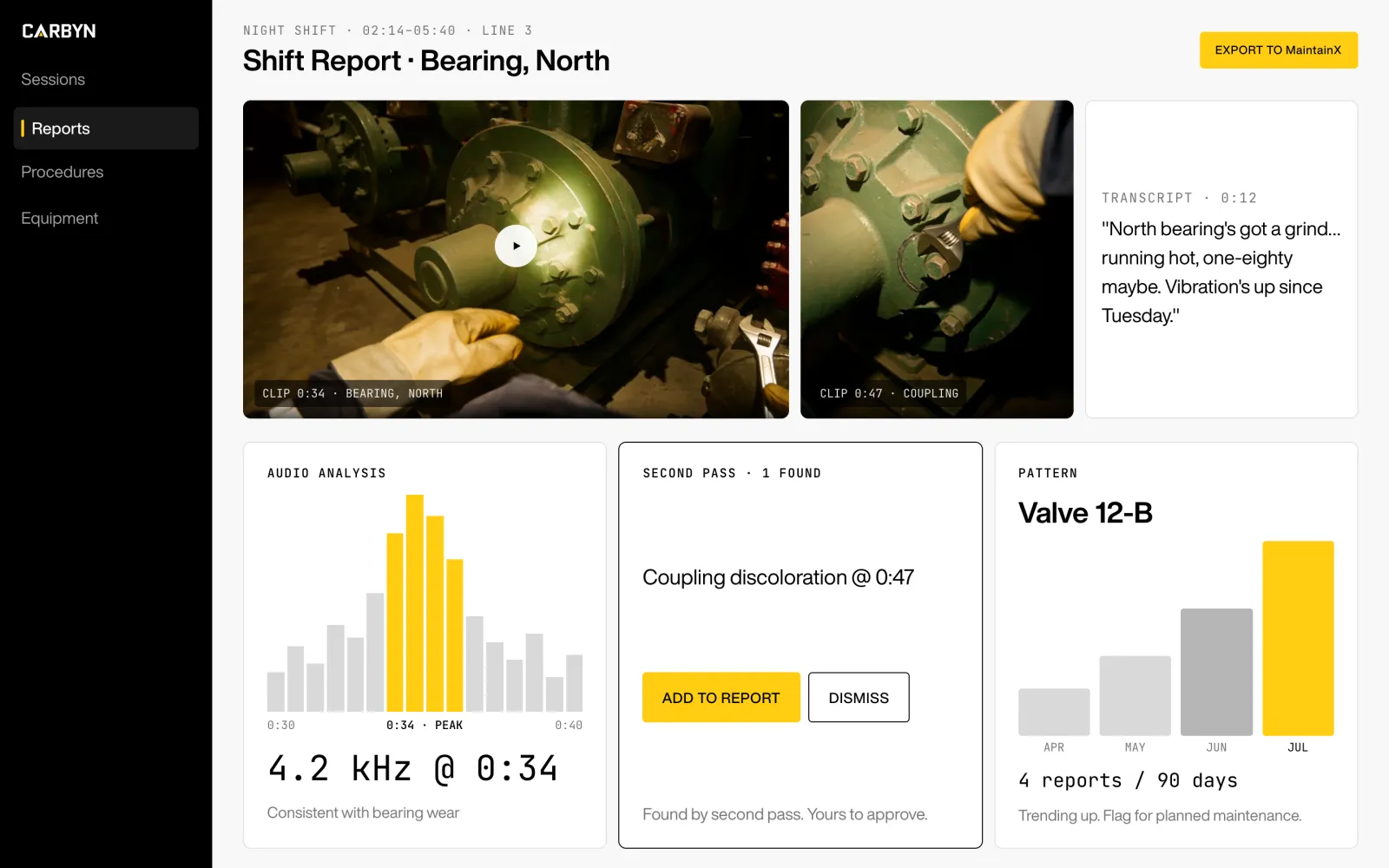Viewport: 1389px width, 868px height.
Task: Click '4 reports / 90 days' text
Action: pos(1128,780)
